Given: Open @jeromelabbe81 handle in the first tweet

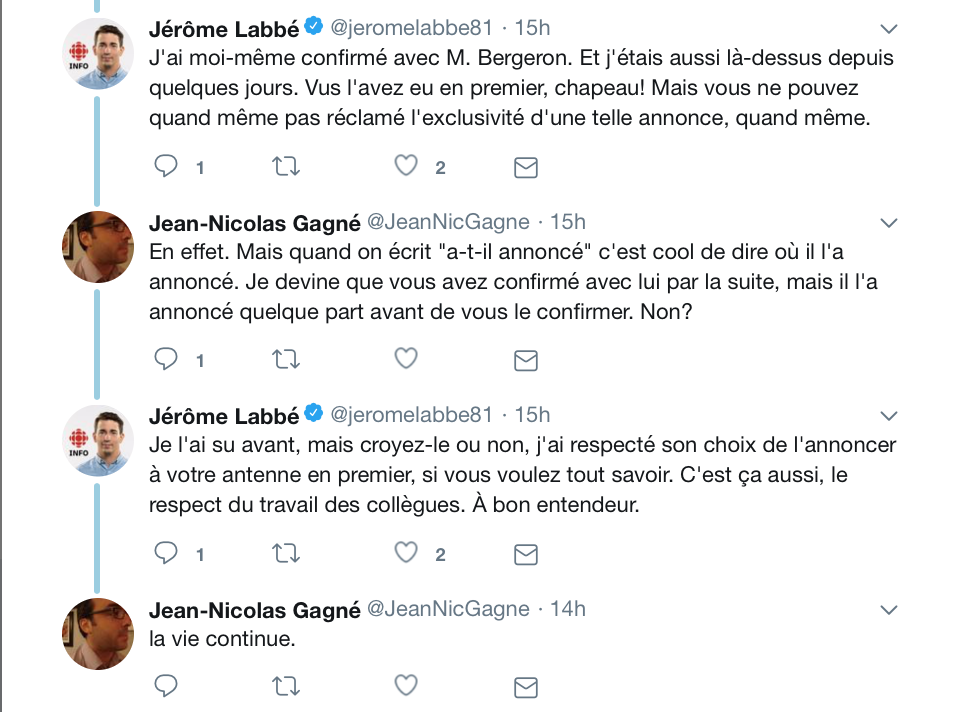Looking at the screenshot, I should point(411,28).
